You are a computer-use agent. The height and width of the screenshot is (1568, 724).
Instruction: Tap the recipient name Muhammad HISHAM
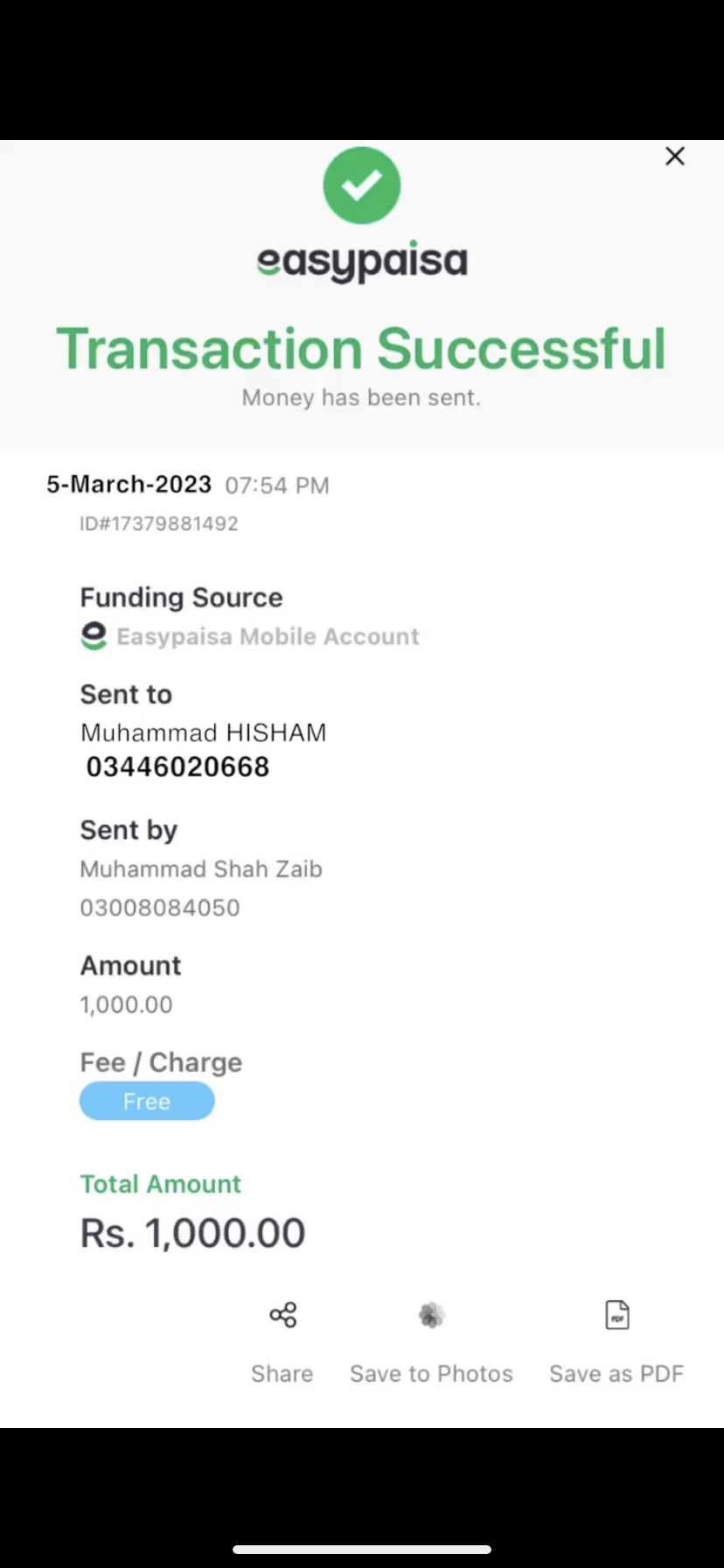(204, 732)
